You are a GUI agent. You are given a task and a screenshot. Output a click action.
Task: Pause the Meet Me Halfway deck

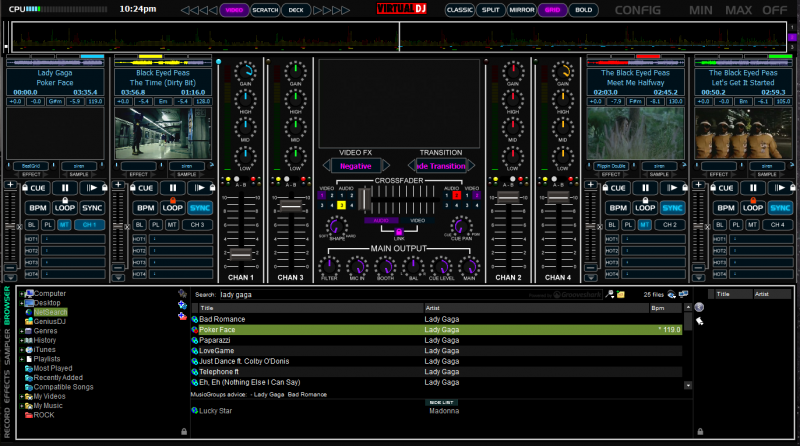coord(645,188)
